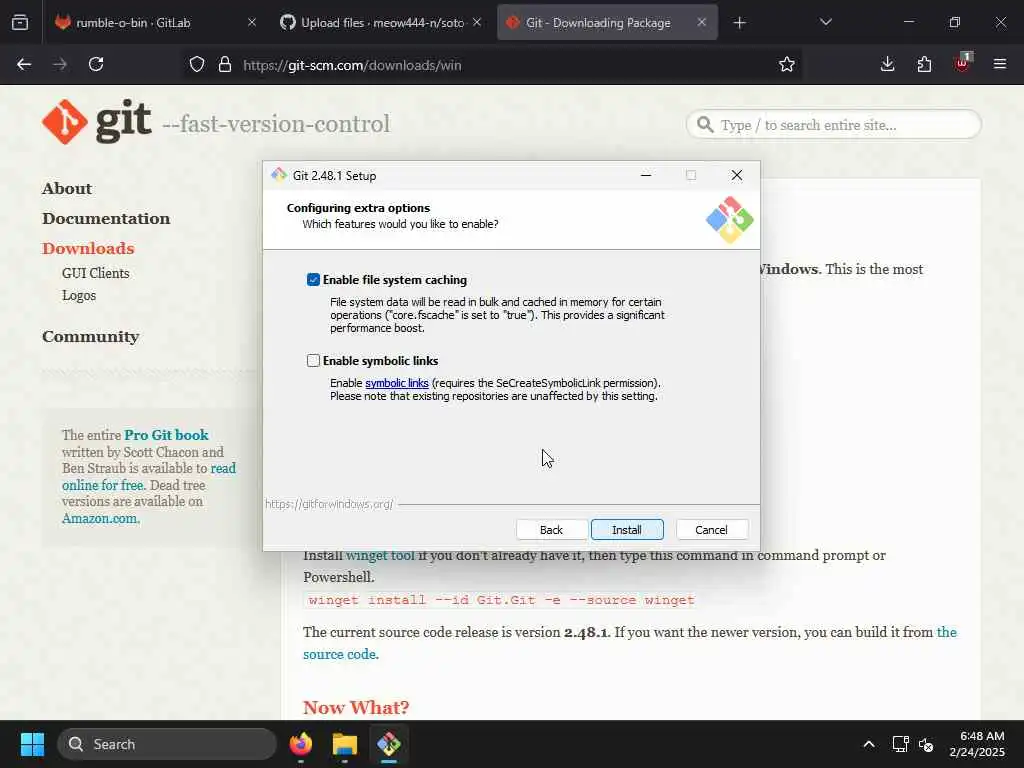Viewport: 1024px width, 768px height.
Task: Click the muted volume tray icon
Action: click(926, 744)
